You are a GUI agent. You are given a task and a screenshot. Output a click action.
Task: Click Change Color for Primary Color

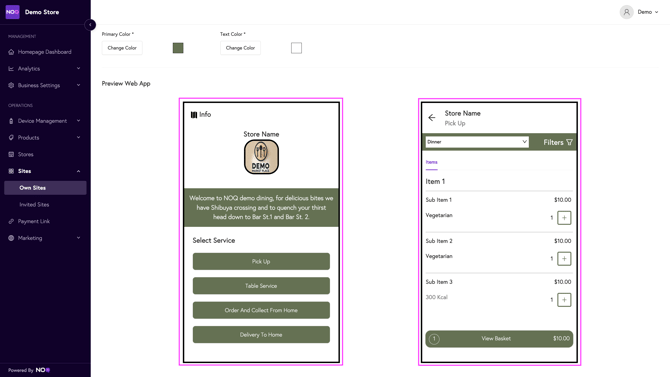(x=122, y=48)
